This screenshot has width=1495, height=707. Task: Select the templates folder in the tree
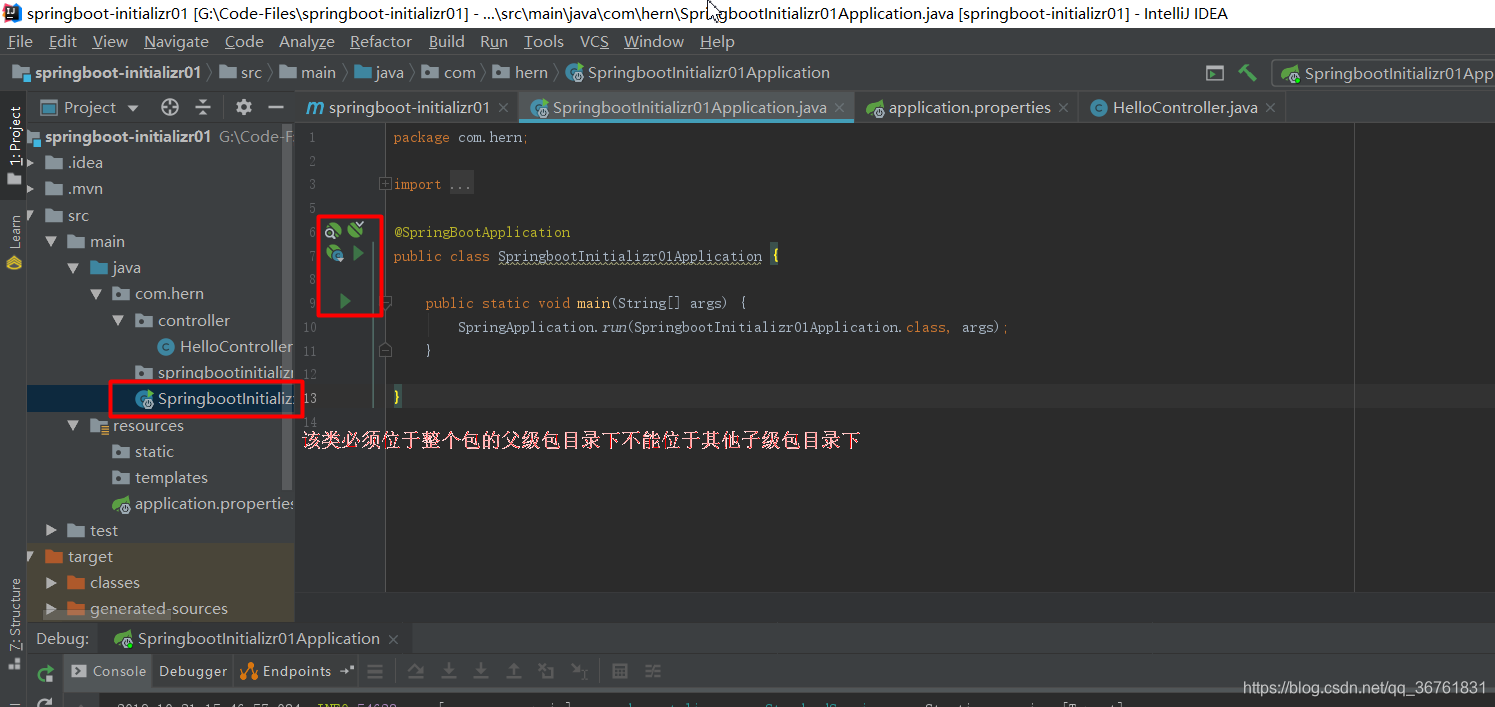tap(160, 478)
